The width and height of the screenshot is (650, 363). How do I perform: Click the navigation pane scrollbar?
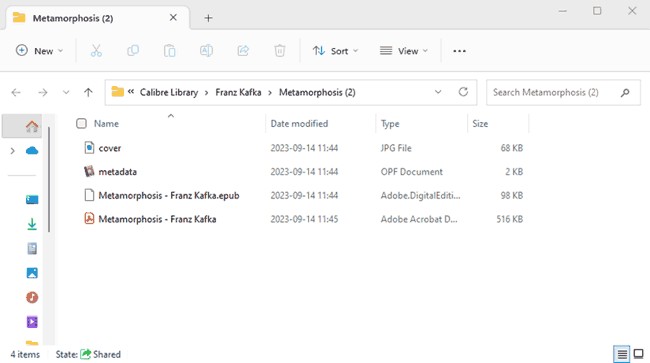[49, 179]
